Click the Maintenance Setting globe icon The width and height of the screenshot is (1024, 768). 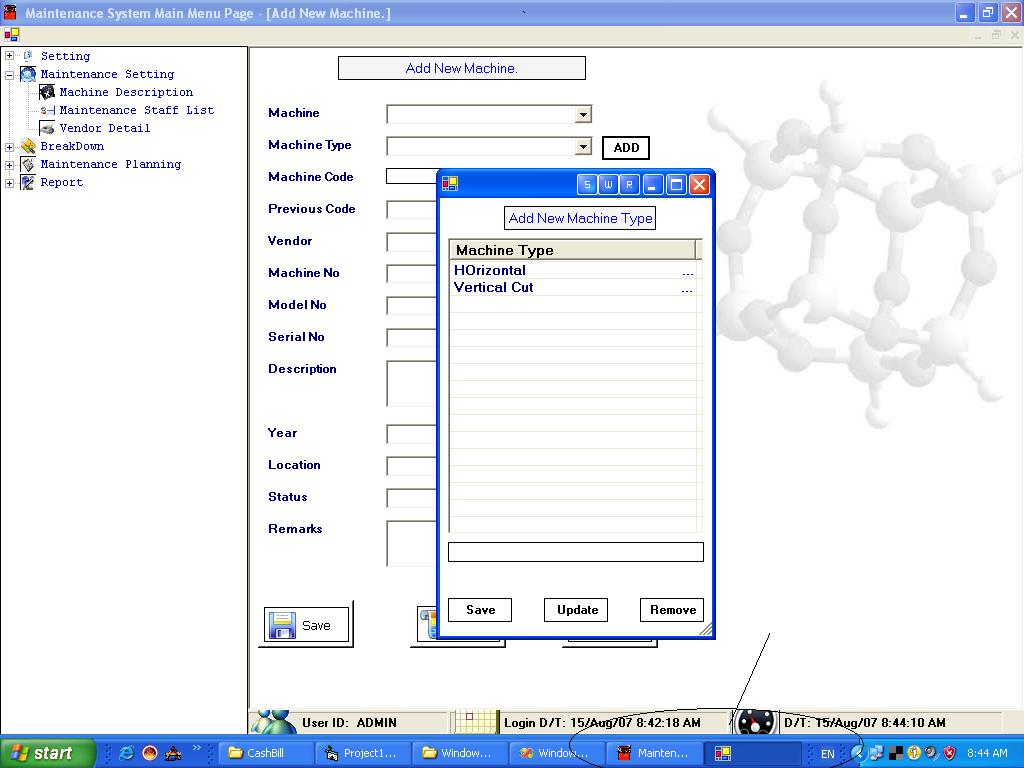pos(27,74)
